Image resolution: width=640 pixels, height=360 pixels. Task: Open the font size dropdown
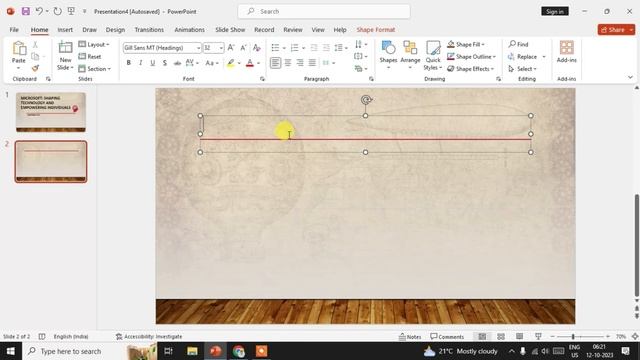coord(221,48)
